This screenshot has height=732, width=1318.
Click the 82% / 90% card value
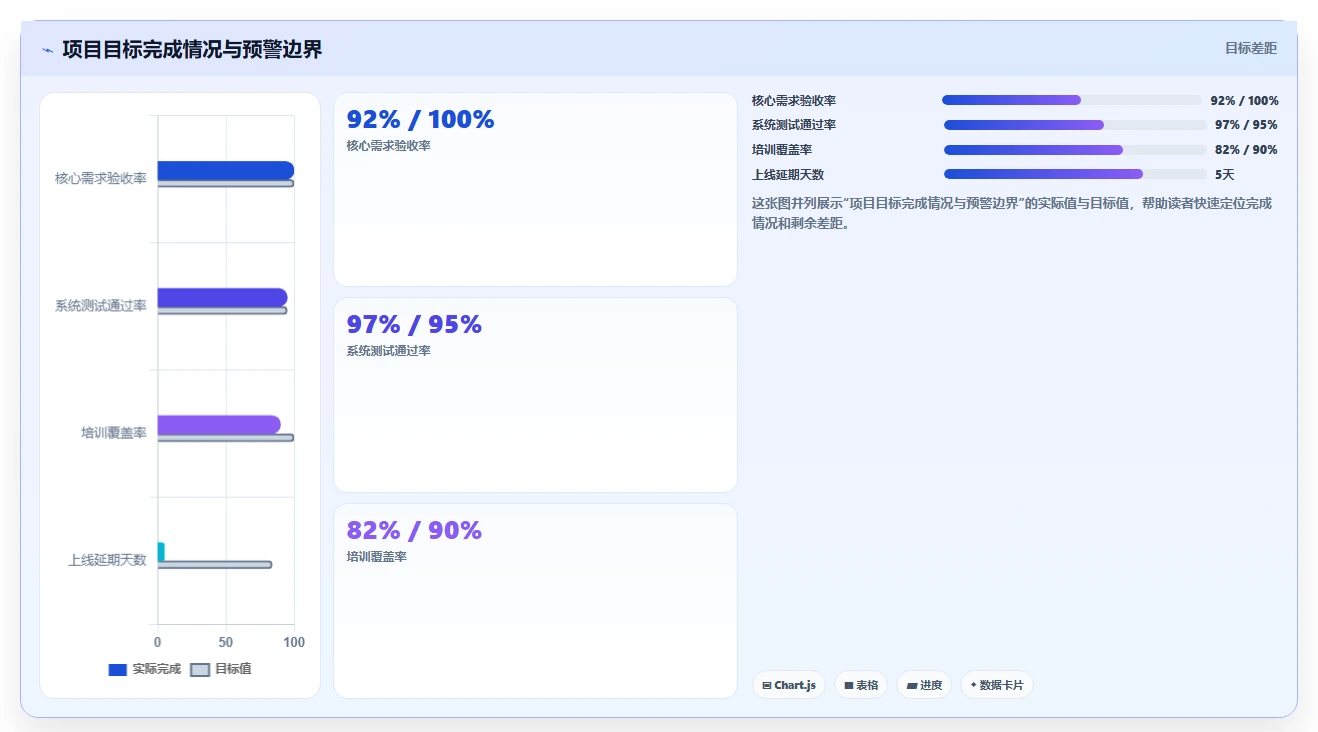(414, 530)
